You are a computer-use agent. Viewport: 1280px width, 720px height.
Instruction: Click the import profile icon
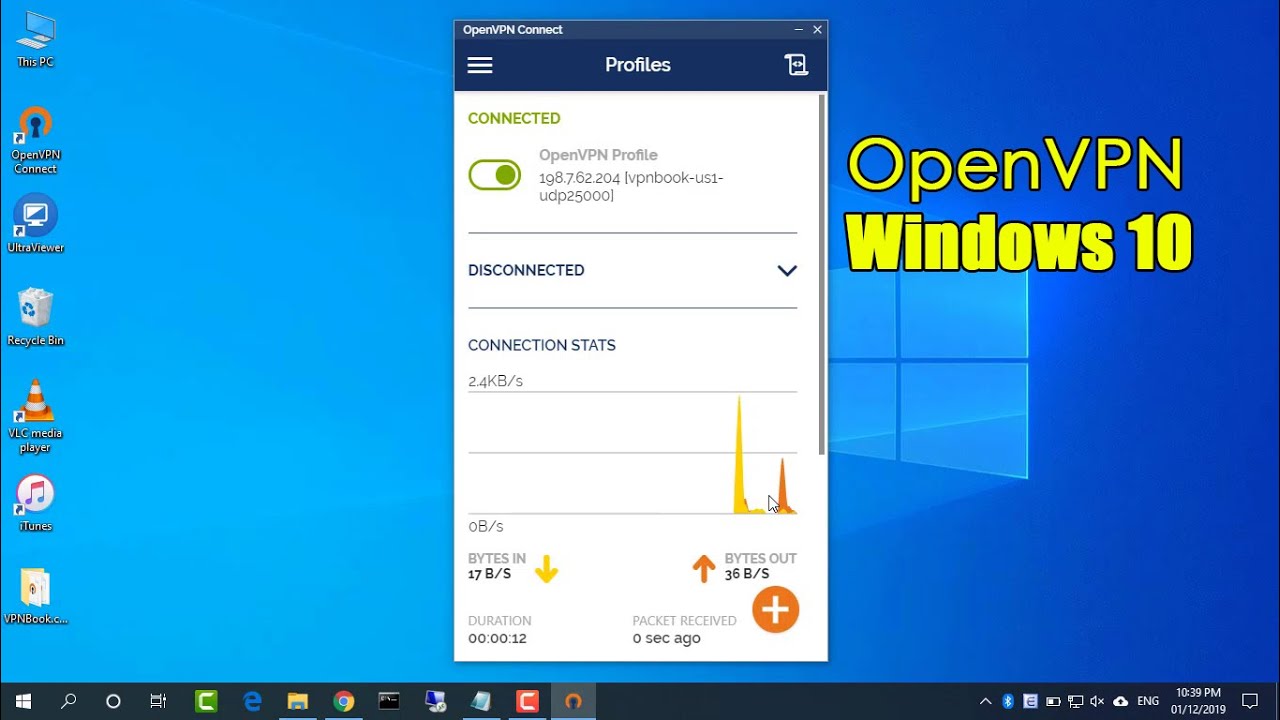click(x=796, y=65)
